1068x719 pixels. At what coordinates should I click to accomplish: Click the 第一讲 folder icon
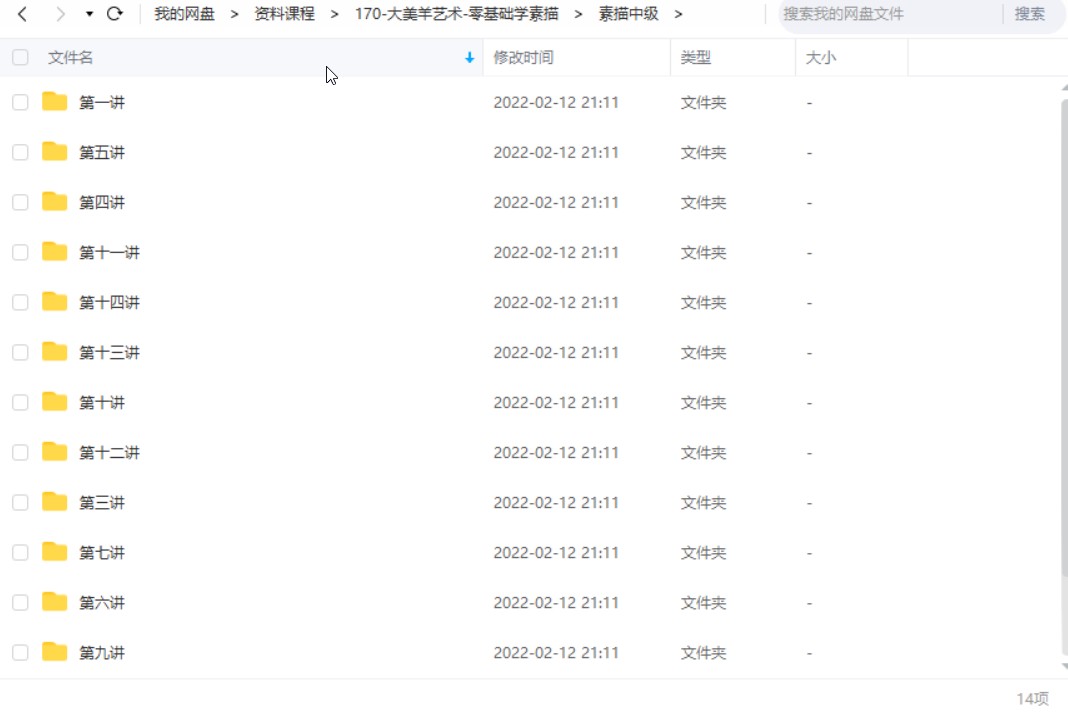(54, 101)
